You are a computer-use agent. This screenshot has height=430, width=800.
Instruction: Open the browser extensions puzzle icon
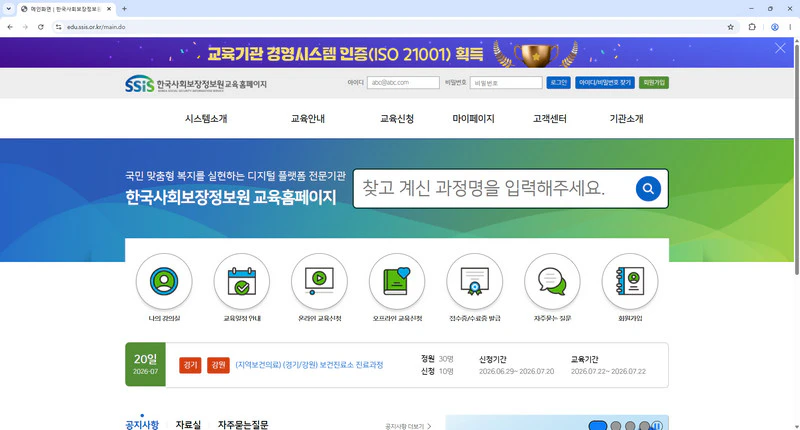[x=752, y=27]
